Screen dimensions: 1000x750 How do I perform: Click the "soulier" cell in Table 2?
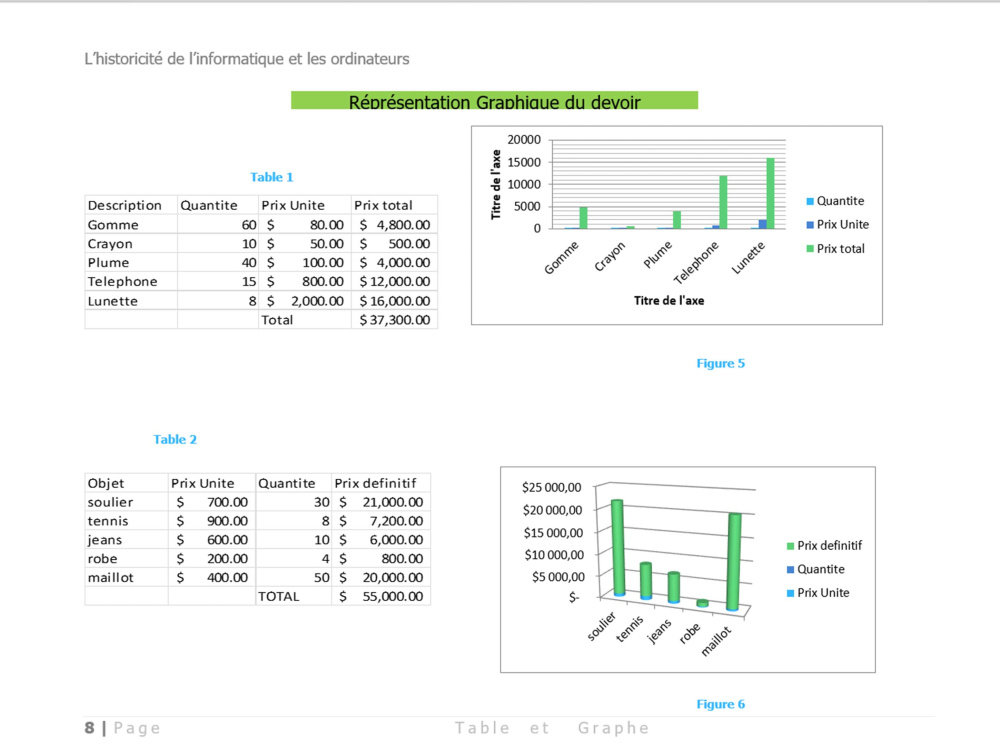[x=126, y=502]
